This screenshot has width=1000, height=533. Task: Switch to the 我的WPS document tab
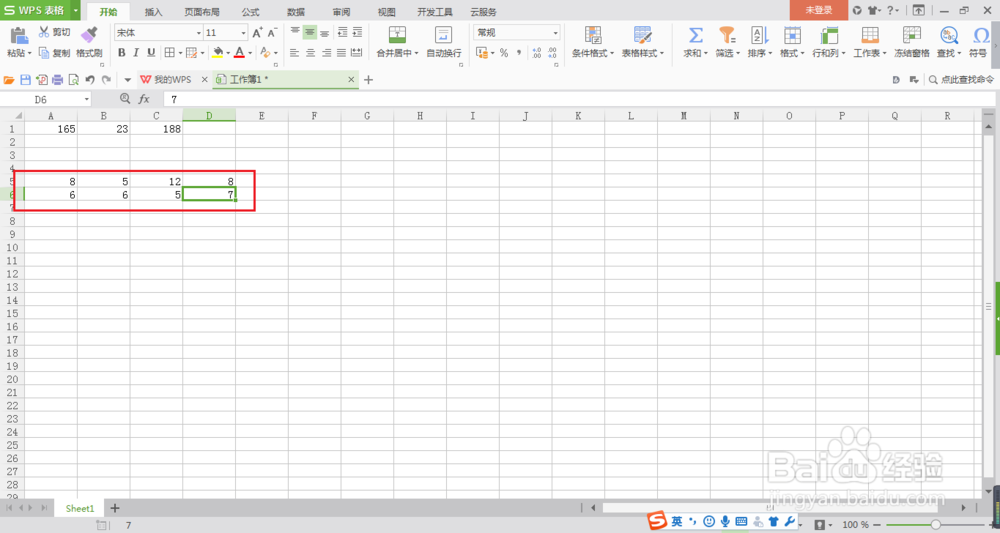point(173,80)
